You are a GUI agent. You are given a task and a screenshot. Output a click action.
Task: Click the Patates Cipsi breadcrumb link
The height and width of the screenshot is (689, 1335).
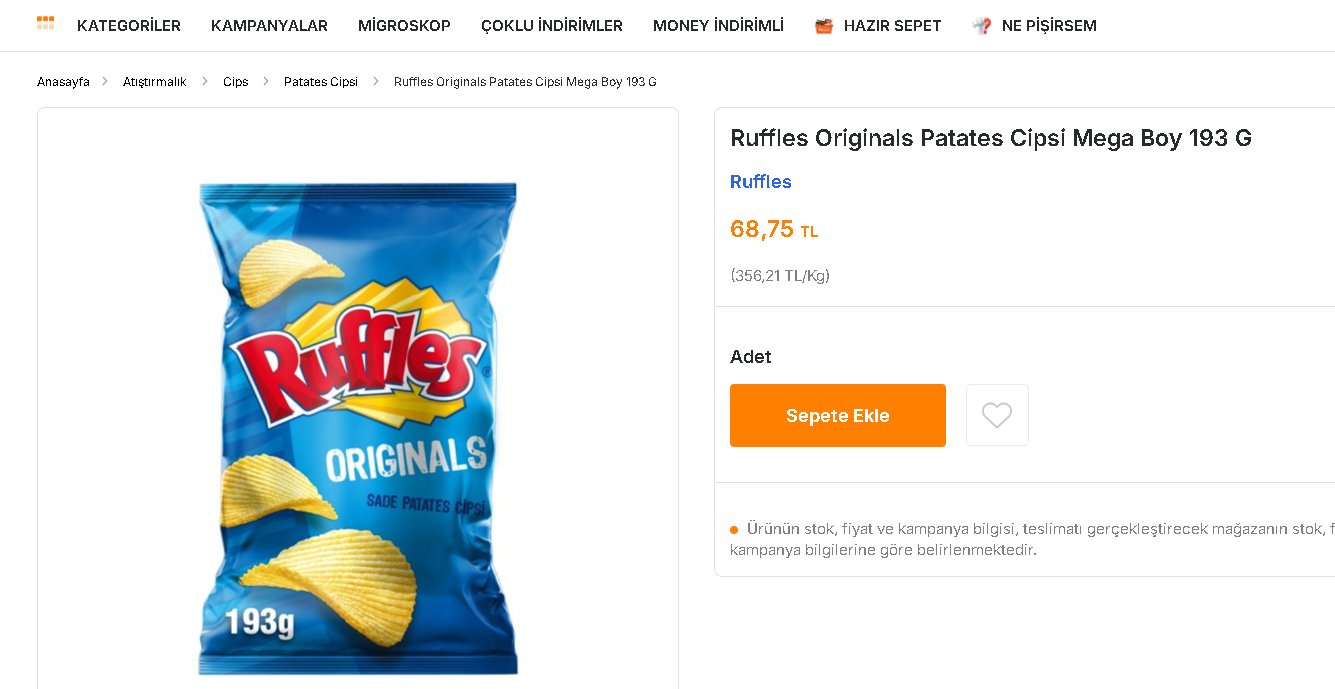click(x=321, y=82)
